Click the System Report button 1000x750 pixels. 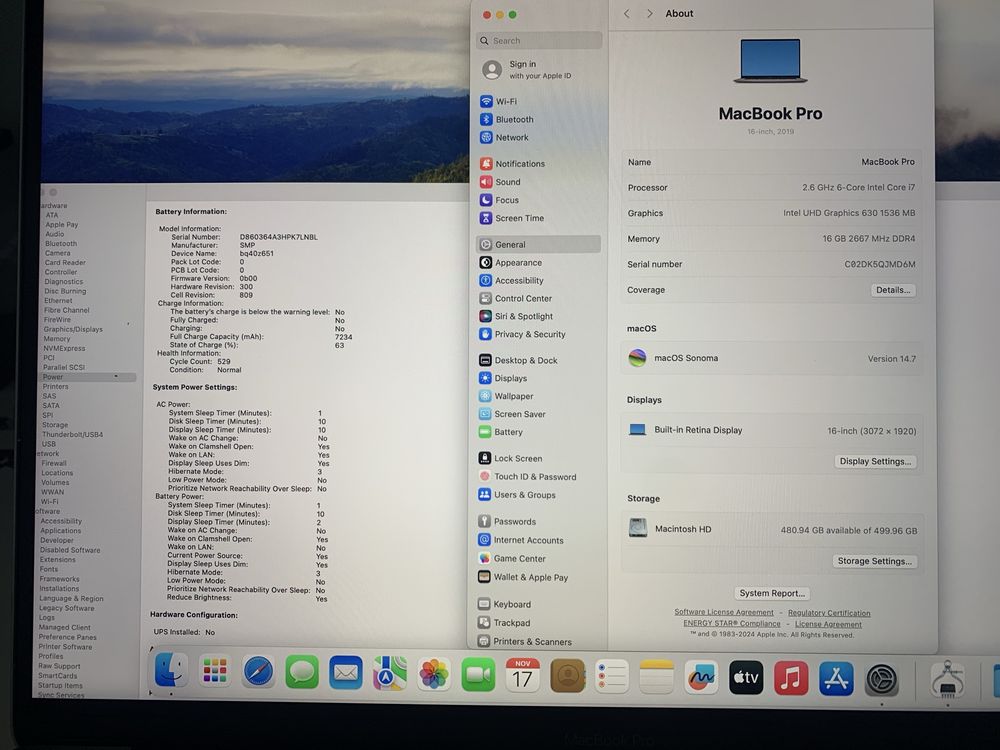point(772,593)
